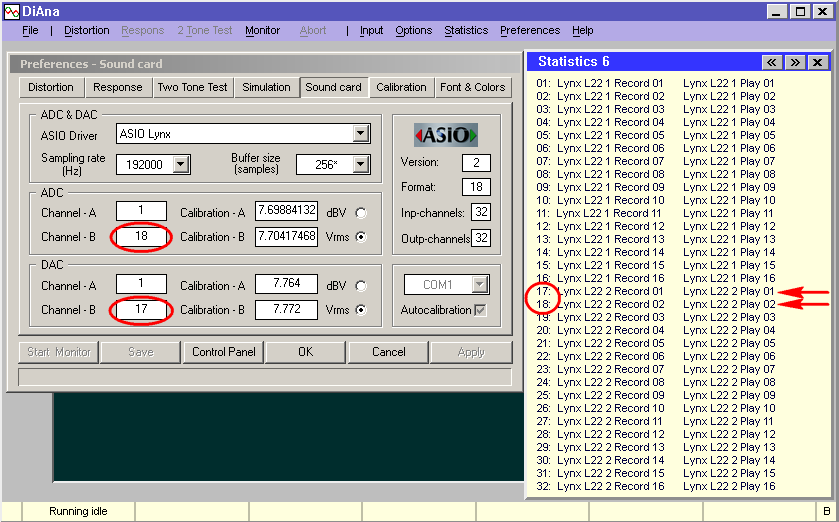Click the Apply button
Screen dimensions: 839x522
coord(471,352)
